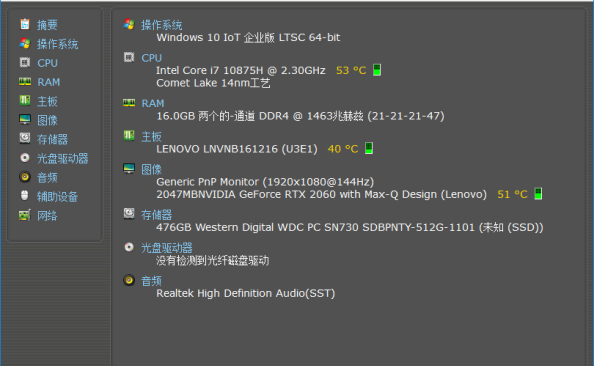Click the 没有检测到光纤磁盘驱动 text

click(213, 260)
